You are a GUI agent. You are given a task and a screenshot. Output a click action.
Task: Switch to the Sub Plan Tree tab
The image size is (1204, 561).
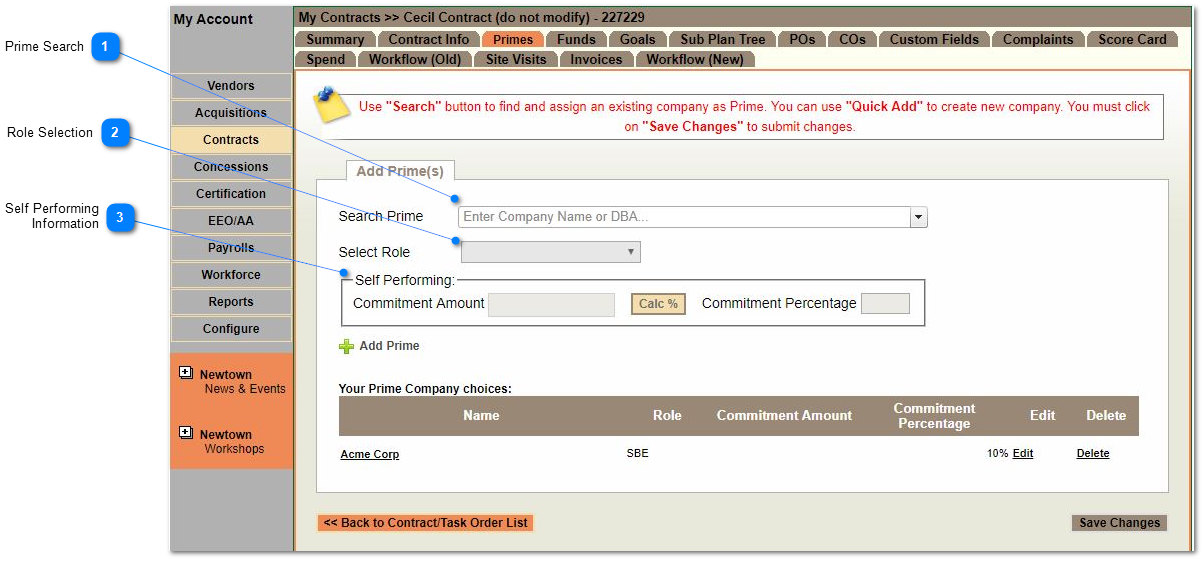coord(722,40)
